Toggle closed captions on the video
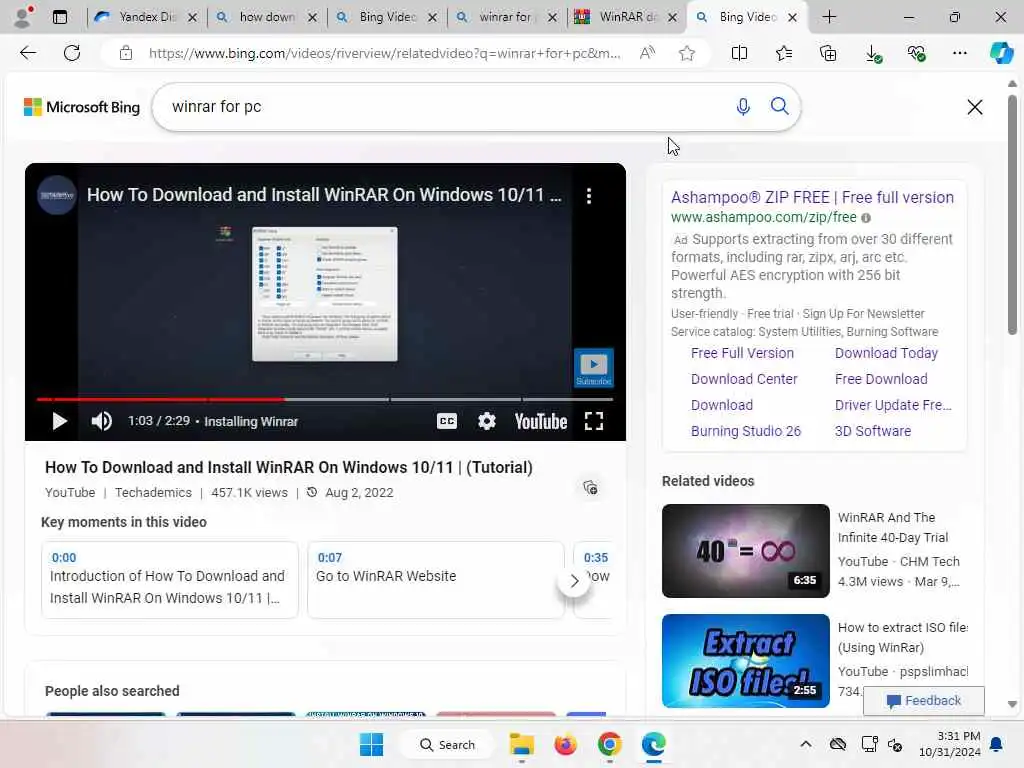 447,421
